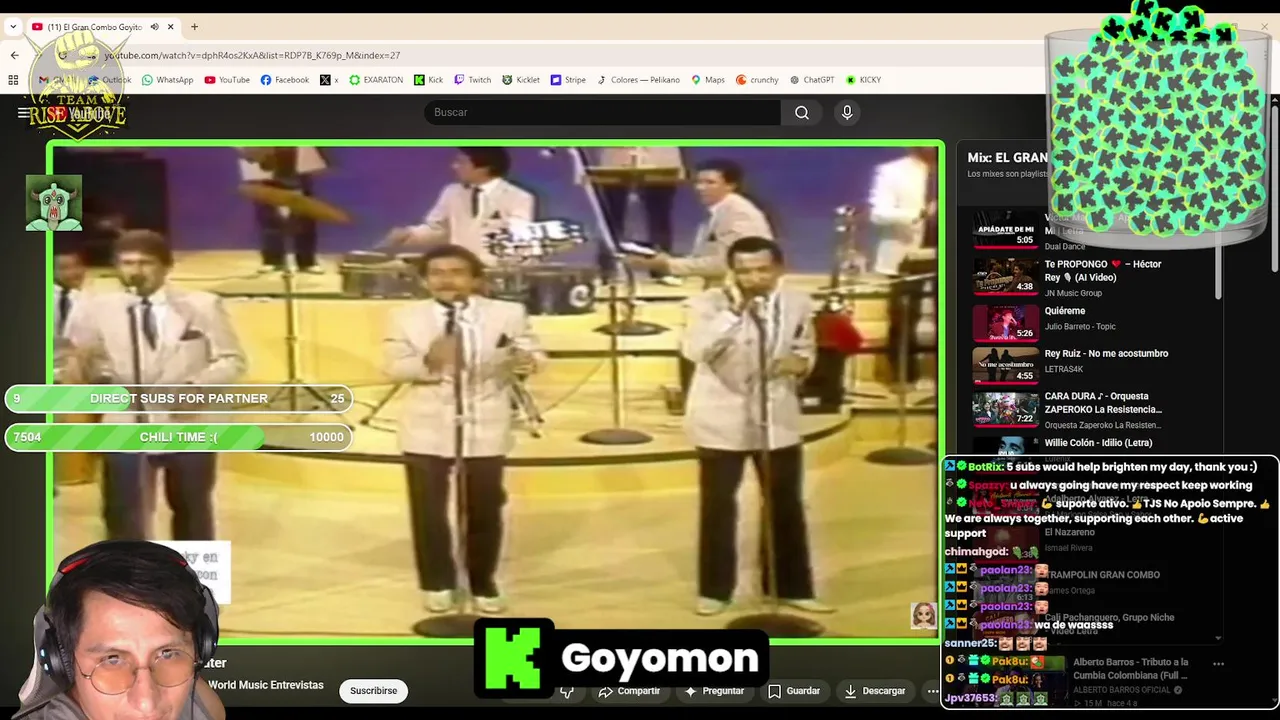
Task: Click the Preguntar button
Action: tap(715, 691)
